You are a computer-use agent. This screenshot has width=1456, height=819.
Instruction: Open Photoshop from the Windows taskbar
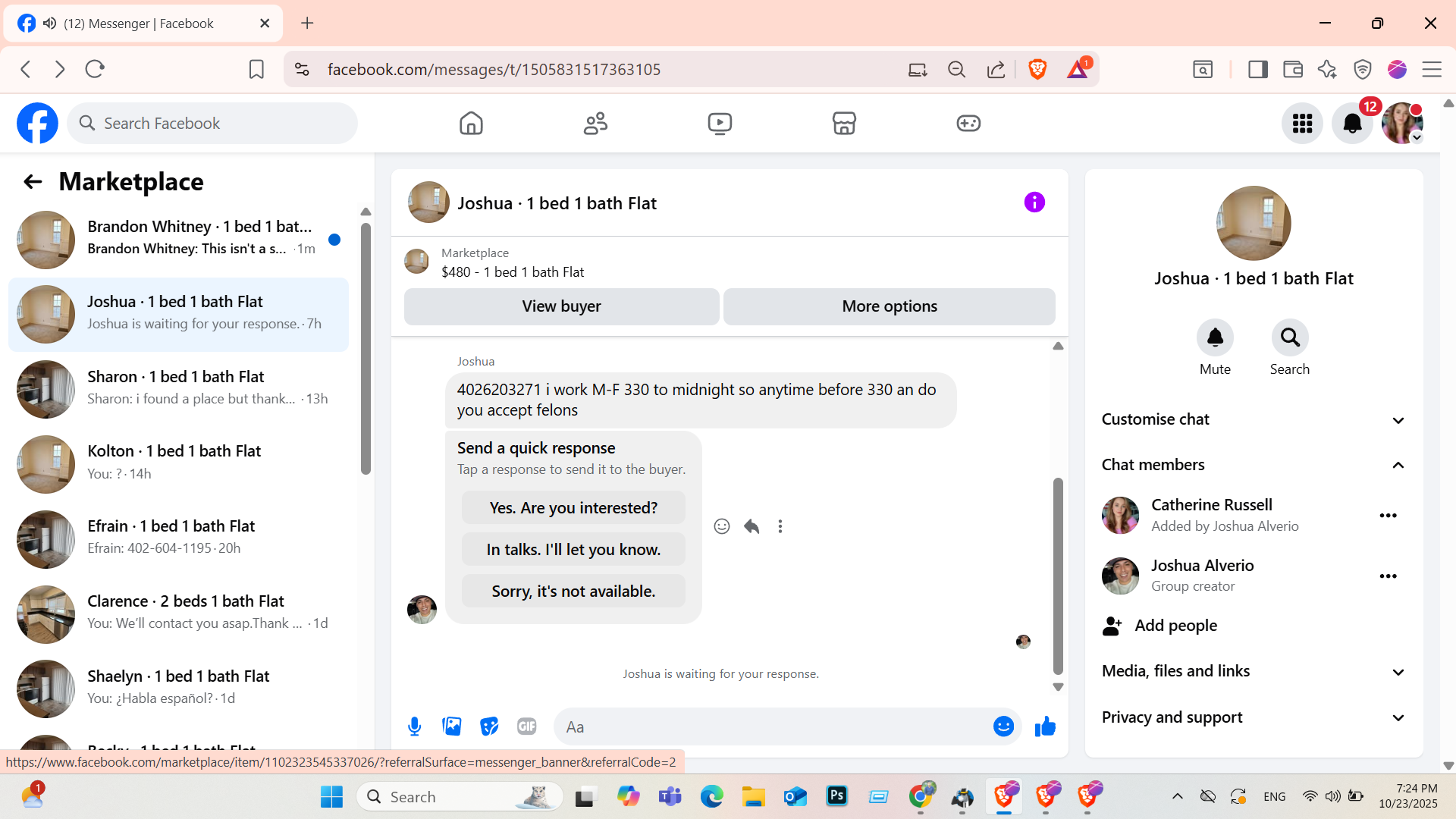tap(836, 796)
